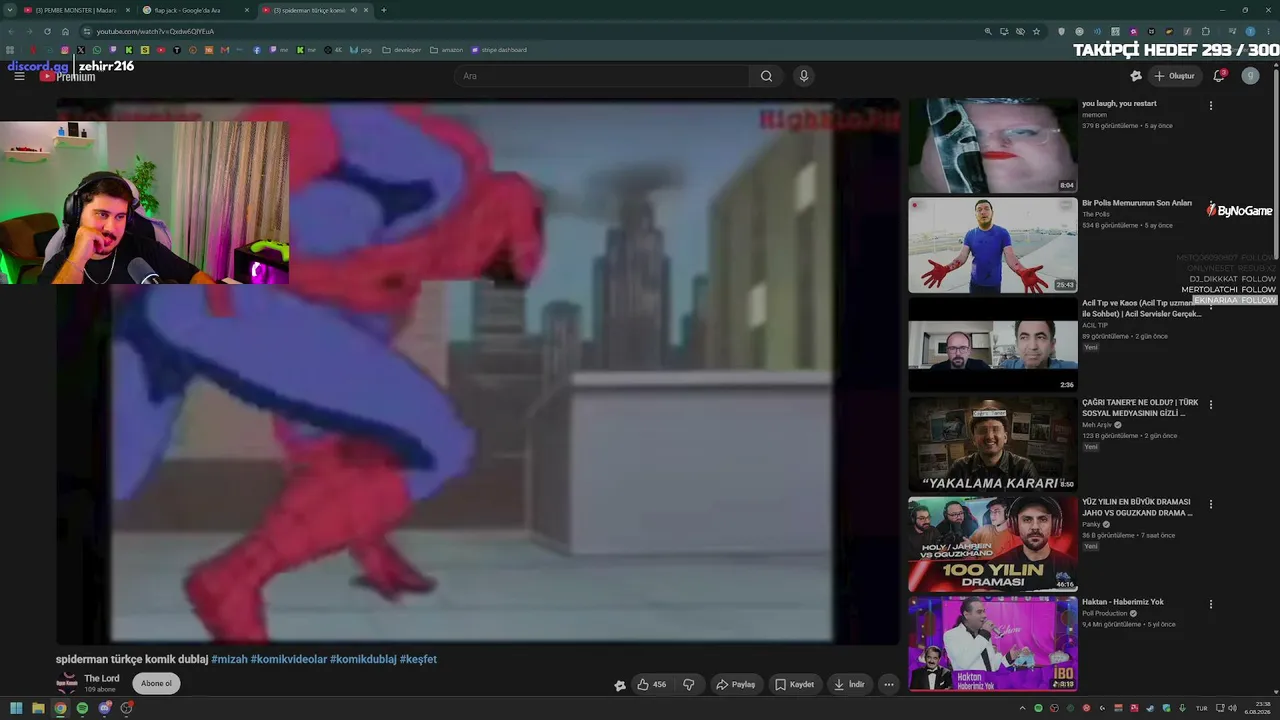Bookmark this page with the star icon
The width and height of the screenshot is (1280, 720).
tap(1036, 31)
